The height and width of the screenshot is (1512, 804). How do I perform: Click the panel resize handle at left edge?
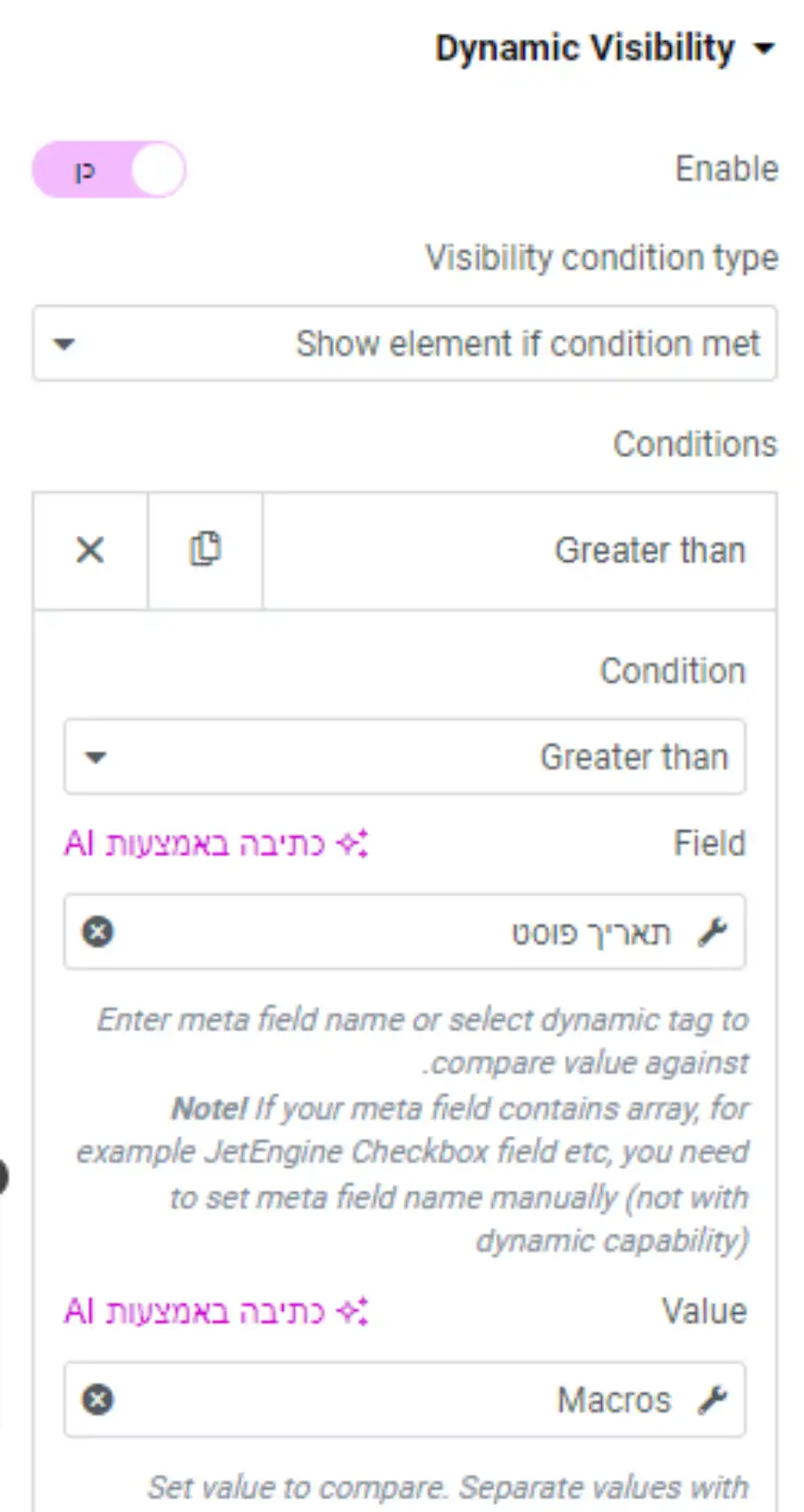[x=3, y=1177]
